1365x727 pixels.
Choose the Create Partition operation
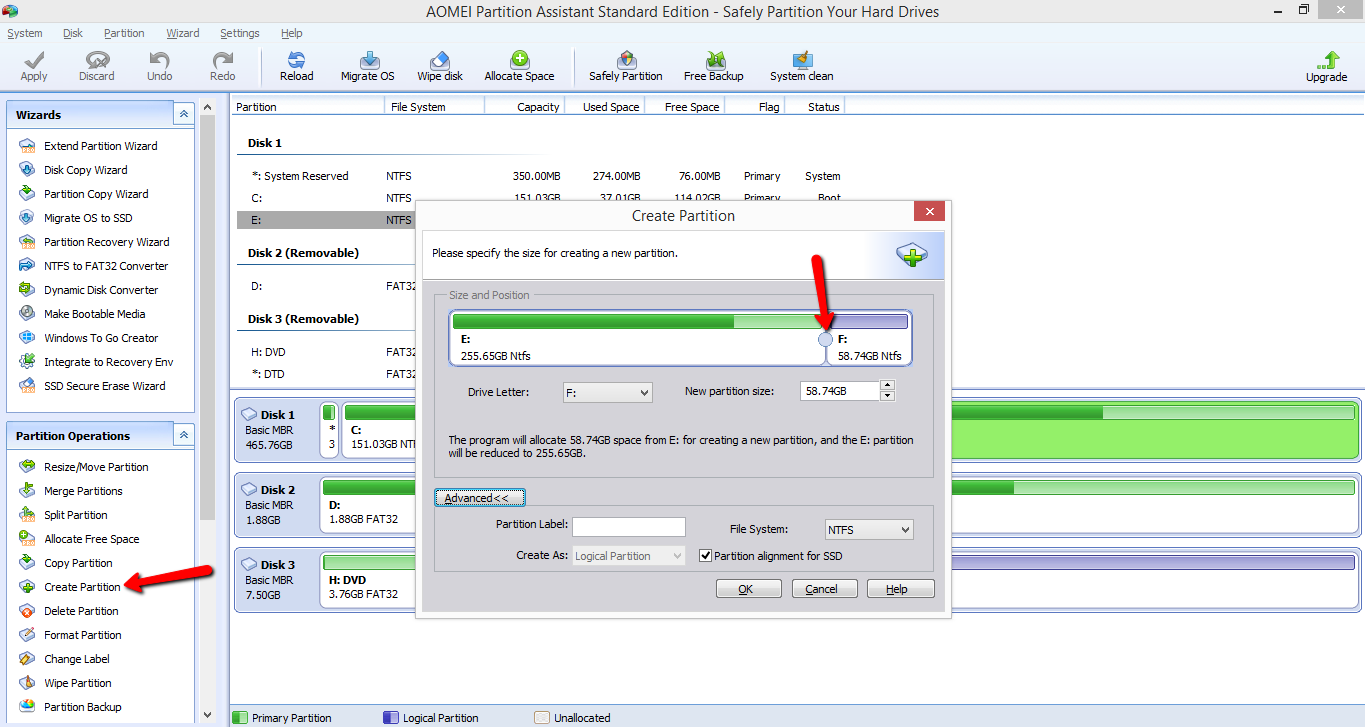pyautogui.click(x=82, y=587)
